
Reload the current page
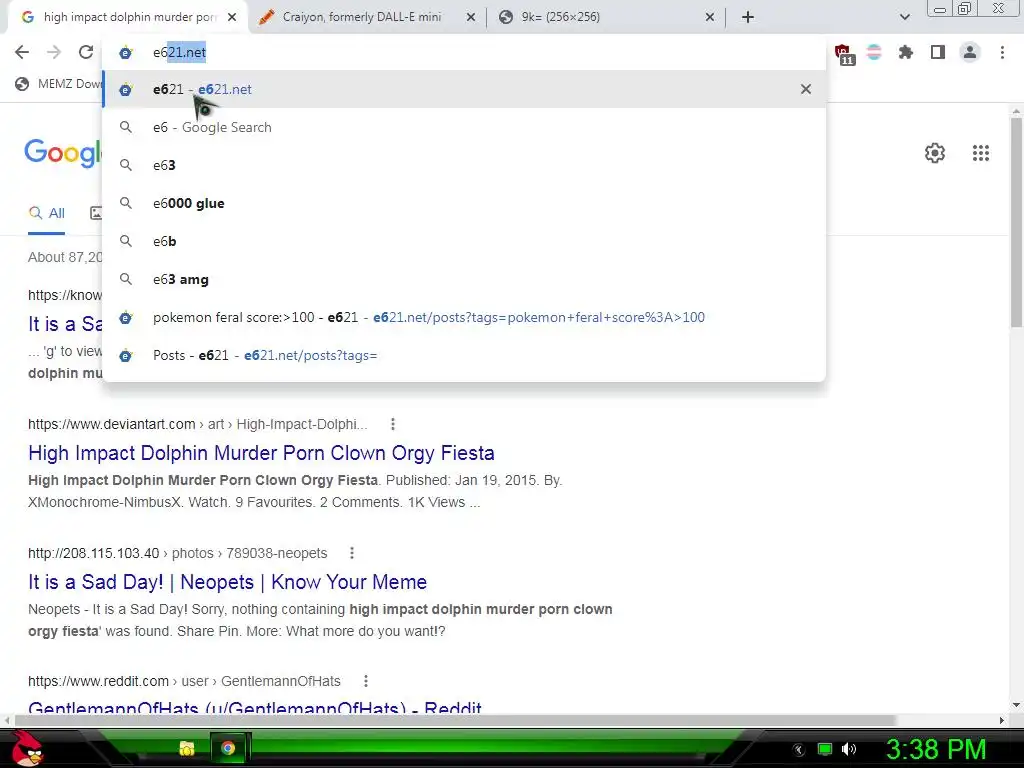86,52
